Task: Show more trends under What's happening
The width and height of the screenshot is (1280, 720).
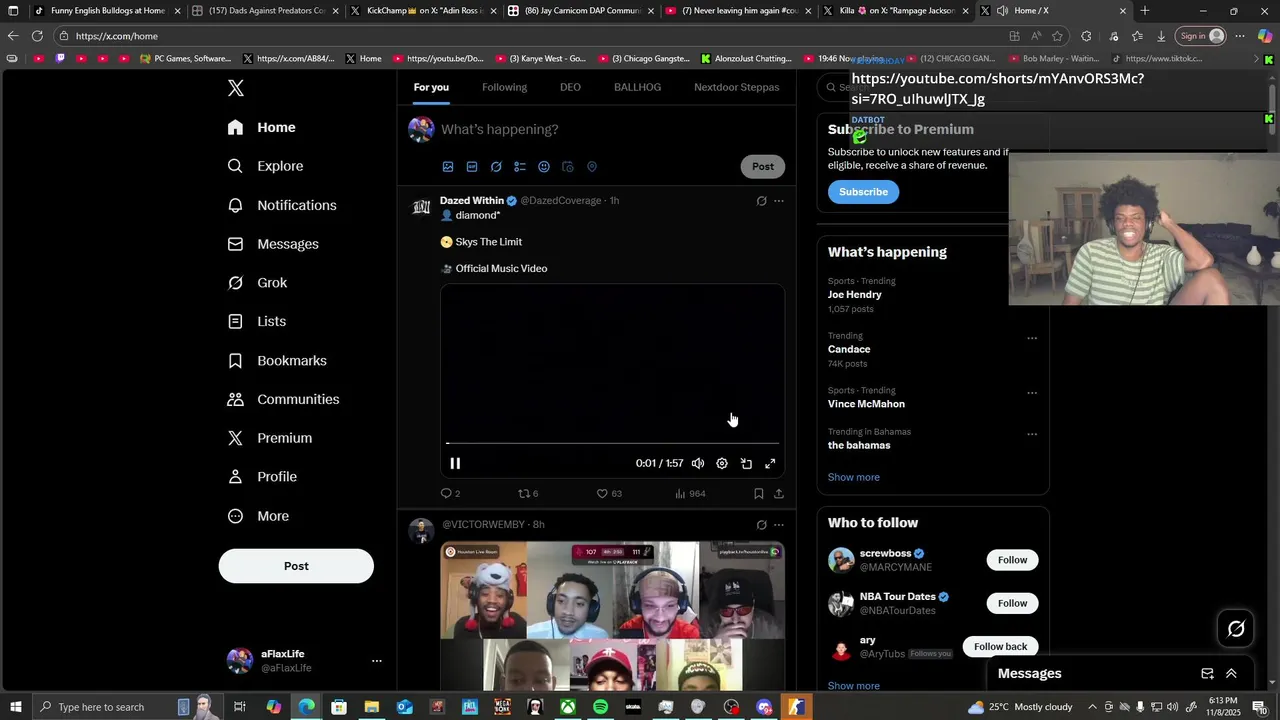Action: pyautogui.click(x=854, y=477)
